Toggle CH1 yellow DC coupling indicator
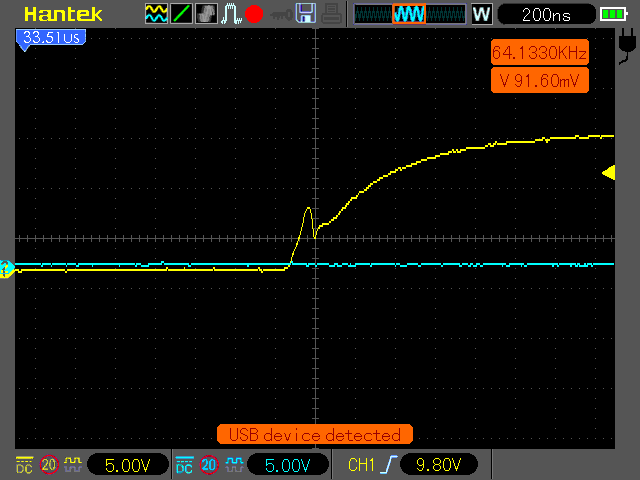The width and height of the screenshot is (640, 480). point(24,465)
